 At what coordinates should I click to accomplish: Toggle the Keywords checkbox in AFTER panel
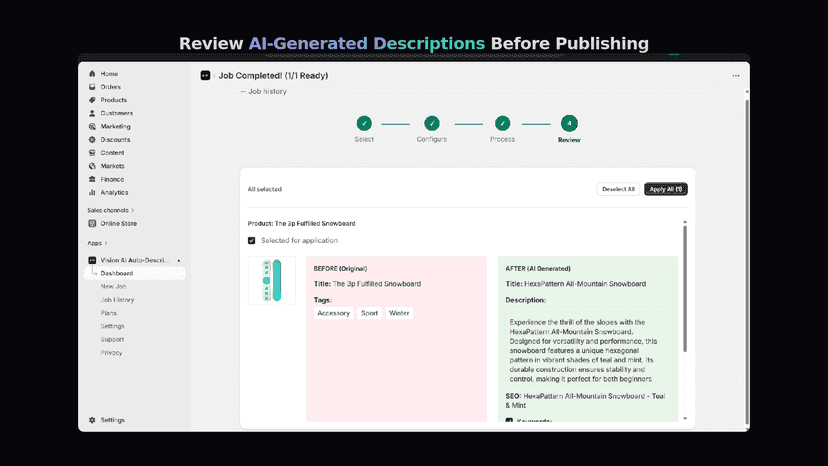(x=509, y=421)
